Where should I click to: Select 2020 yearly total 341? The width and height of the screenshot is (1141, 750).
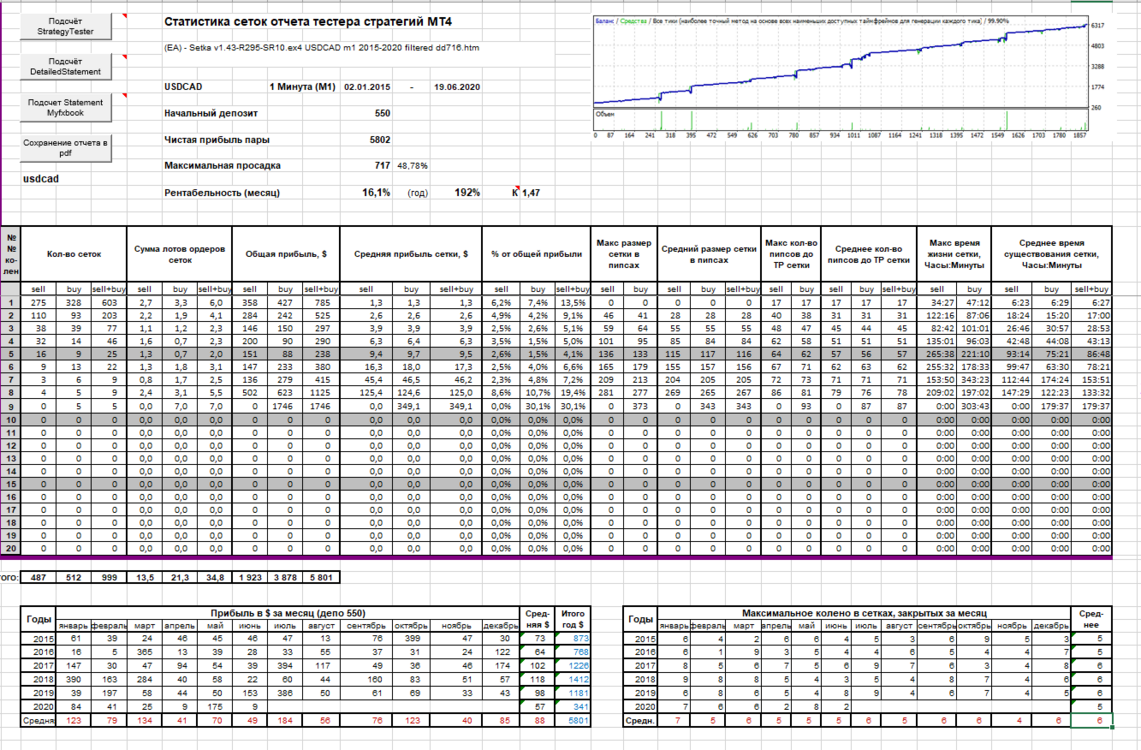click(573, 707)
